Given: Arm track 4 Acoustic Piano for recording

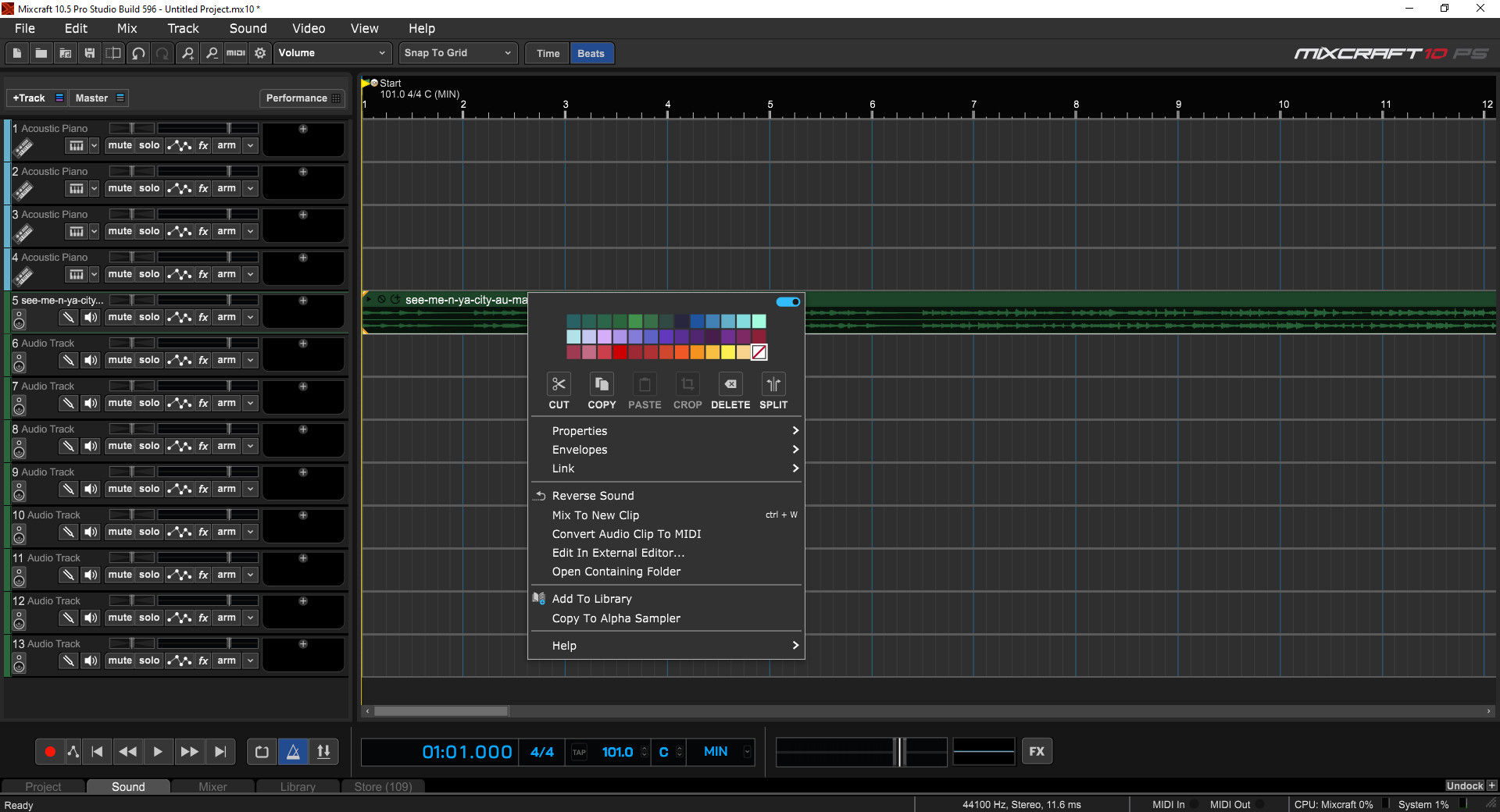Looking at the screenshot, I should point(227,274).
